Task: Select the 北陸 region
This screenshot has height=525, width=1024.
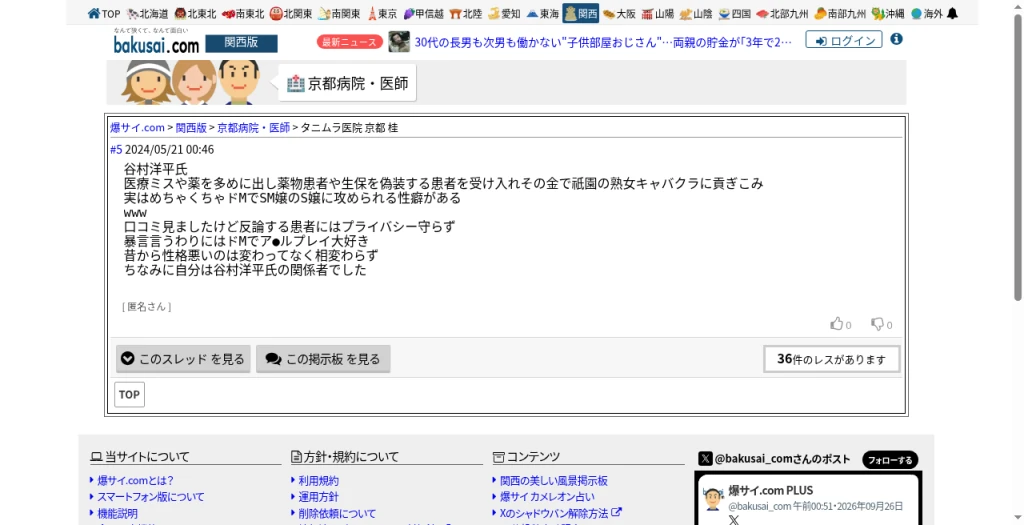Action: tap(466, 13)
